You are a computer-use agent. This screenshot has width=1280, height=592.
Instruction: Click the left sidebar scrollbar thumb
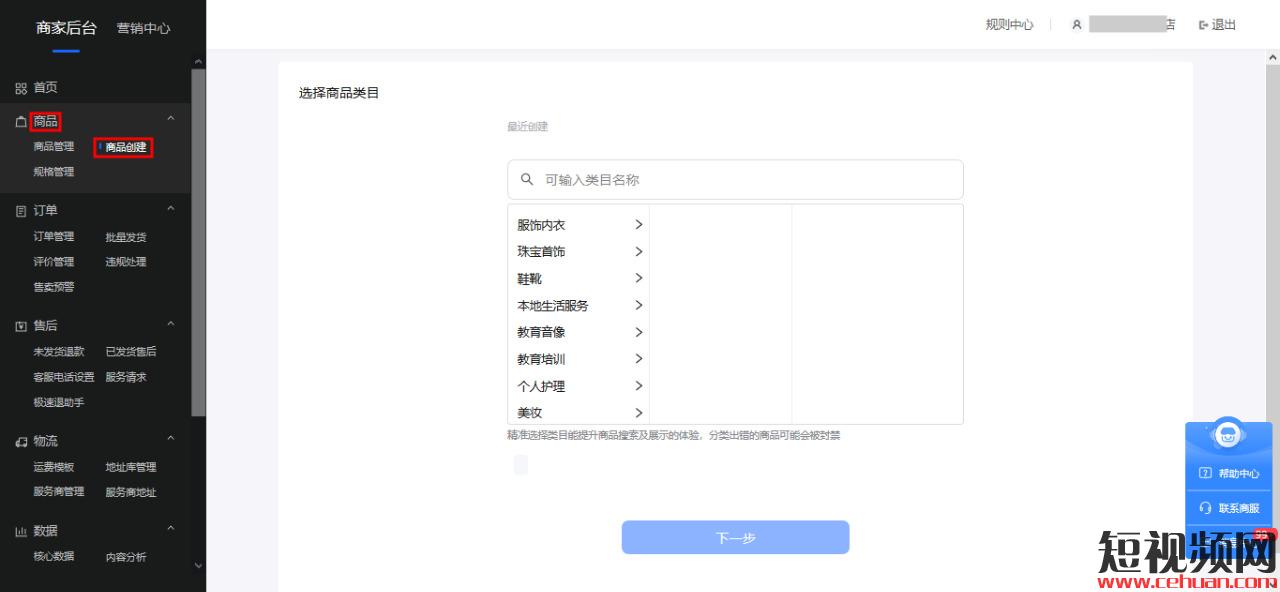click(x=198, y=240)
